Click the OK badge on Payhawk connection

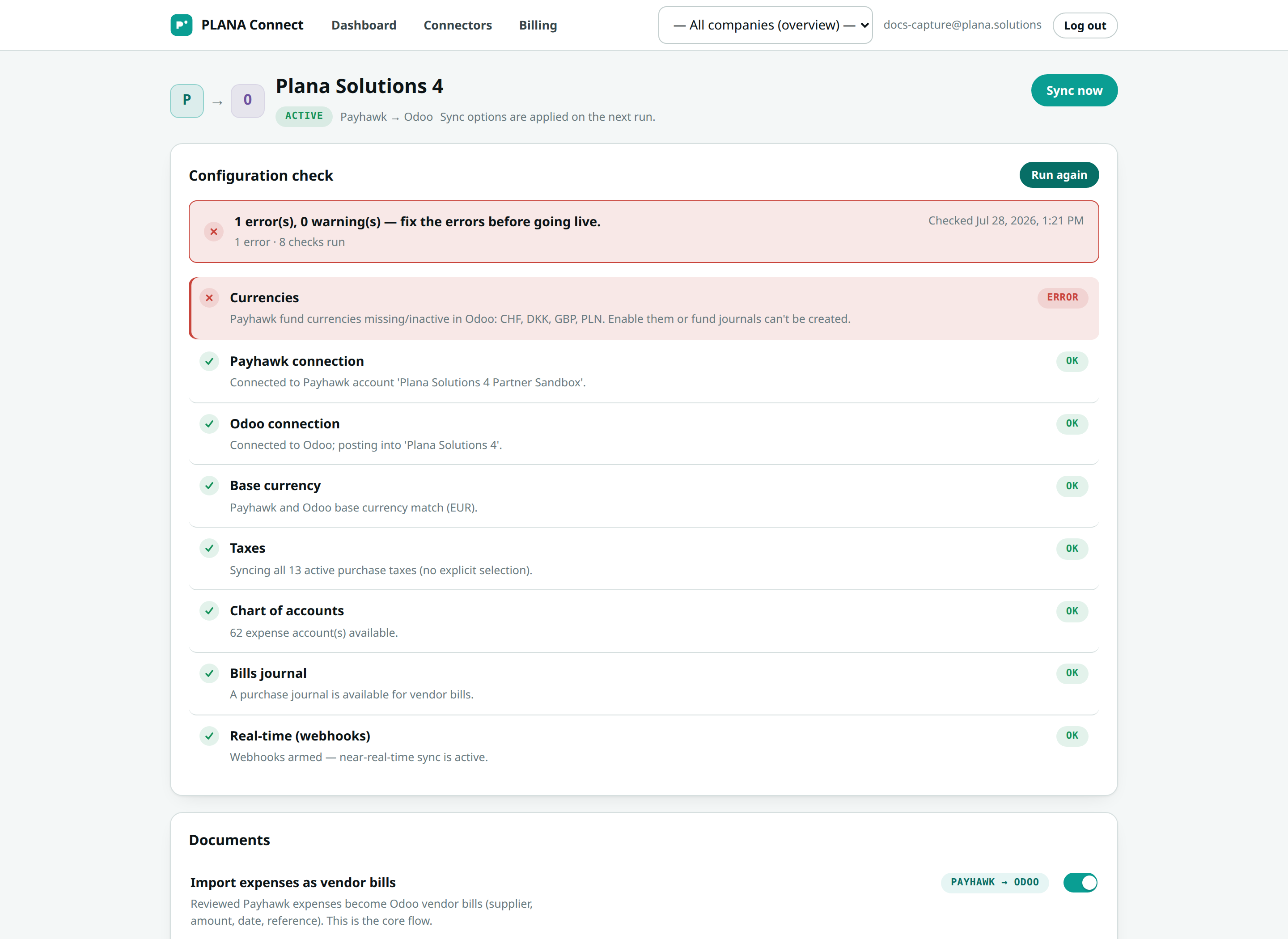pyautogui.click(x=1072, y=361)
